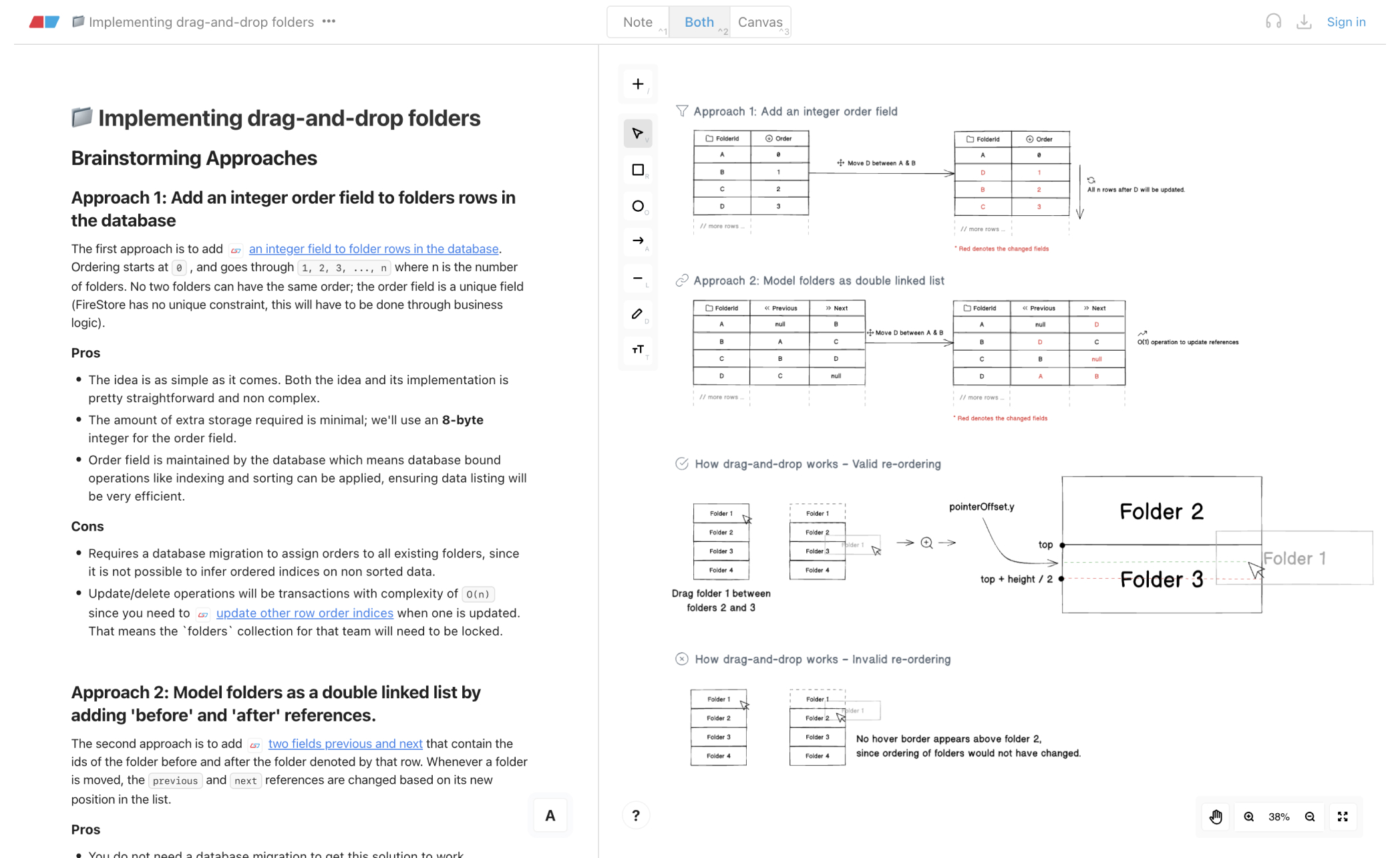Switch to the Note tab
Screen dimensions: 1400x858
coord(637,22)
